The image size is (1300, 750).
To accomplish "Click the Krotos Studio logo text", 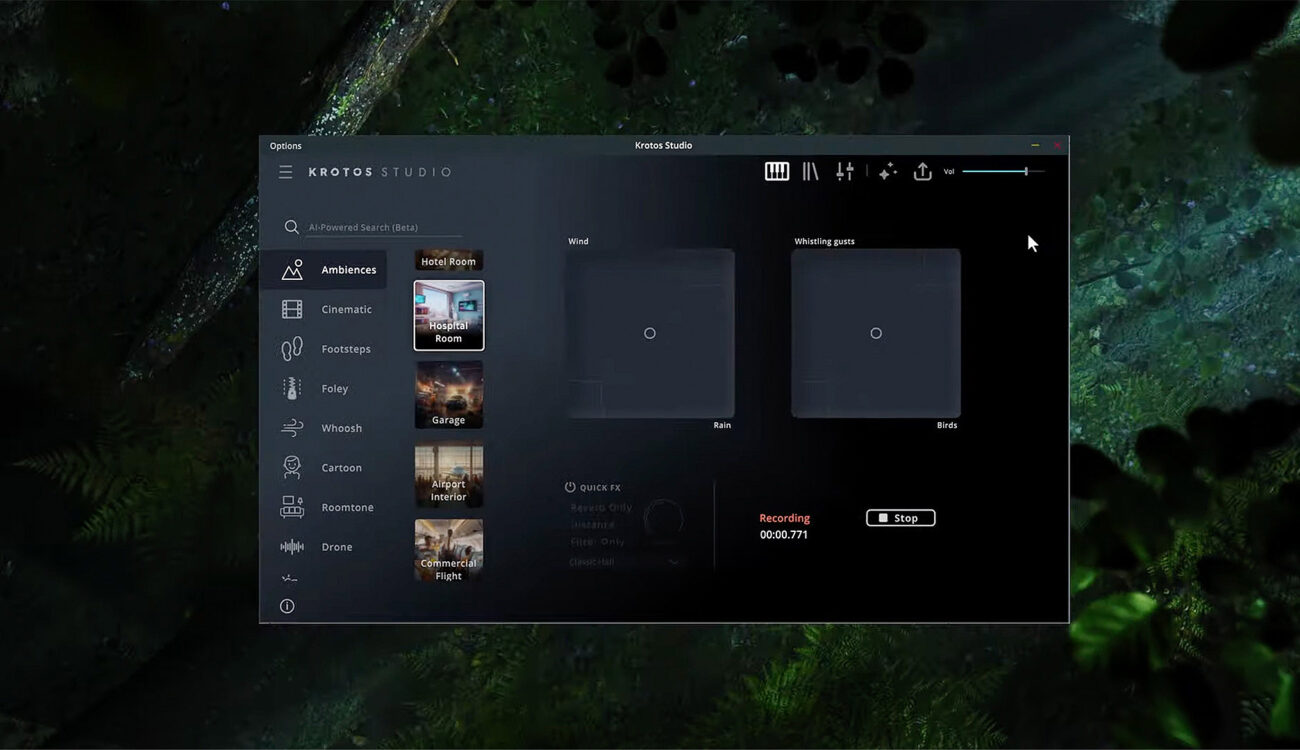I will [380, 172].
